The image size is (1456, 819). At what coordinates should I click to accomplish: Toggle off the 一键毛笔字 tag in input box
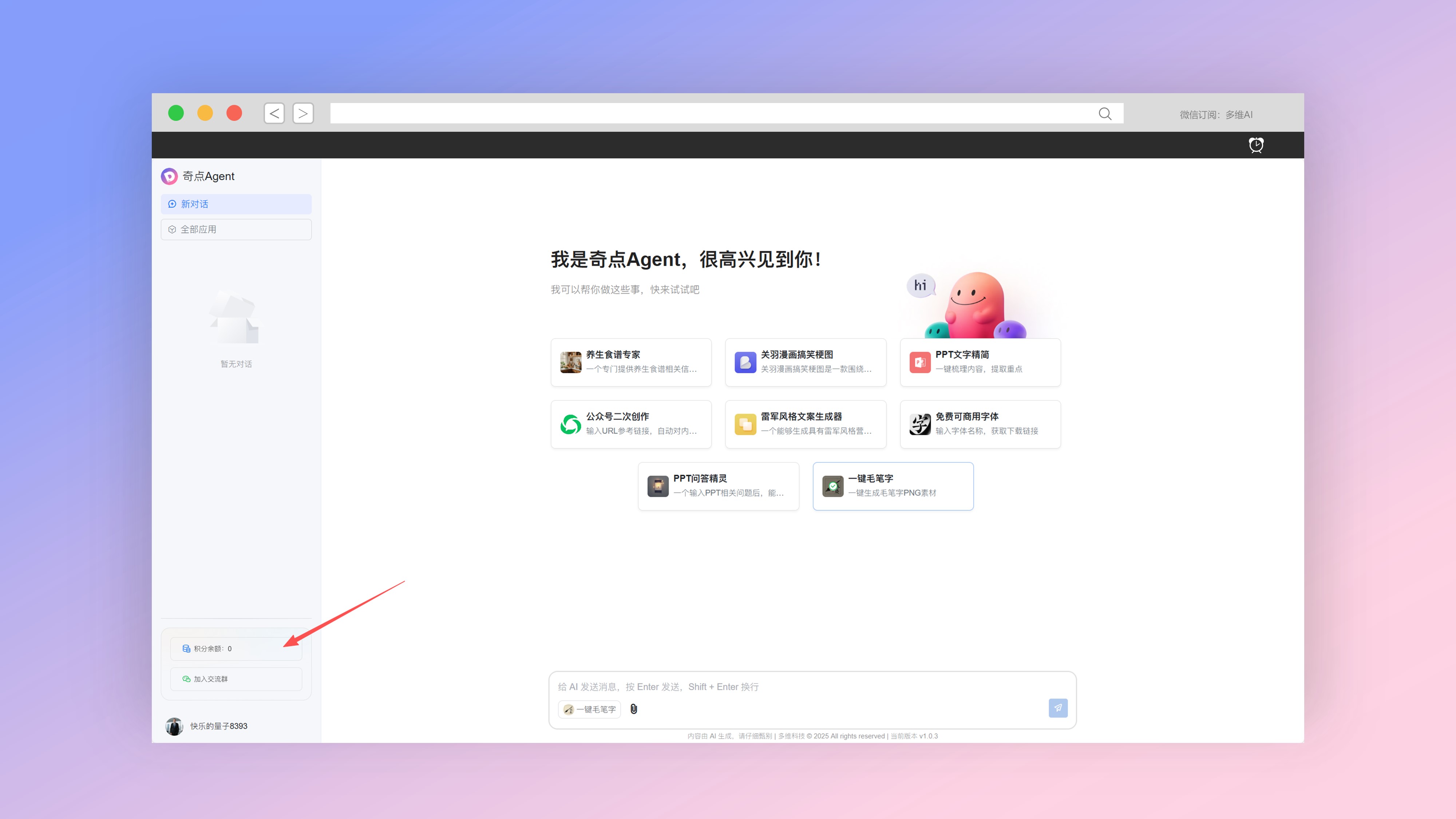589,709
